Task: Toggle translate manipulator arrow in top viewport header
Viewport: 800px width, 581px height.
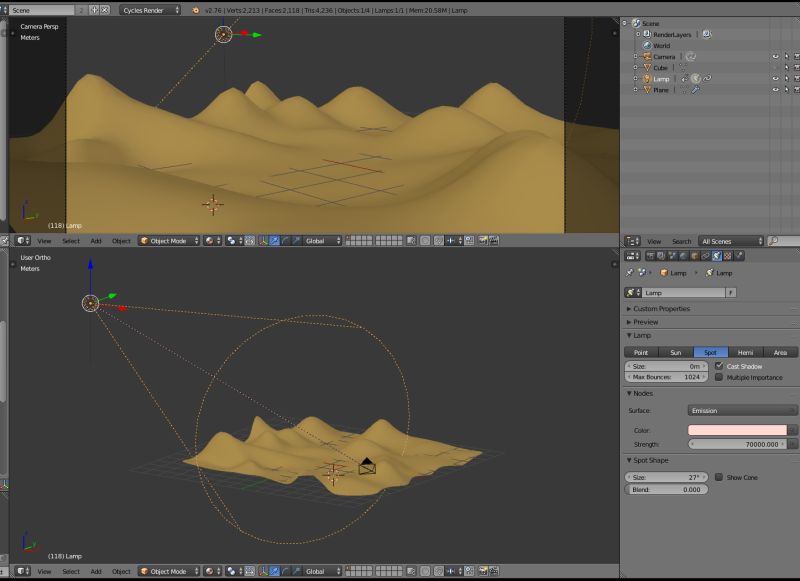Action: point(274,241)
